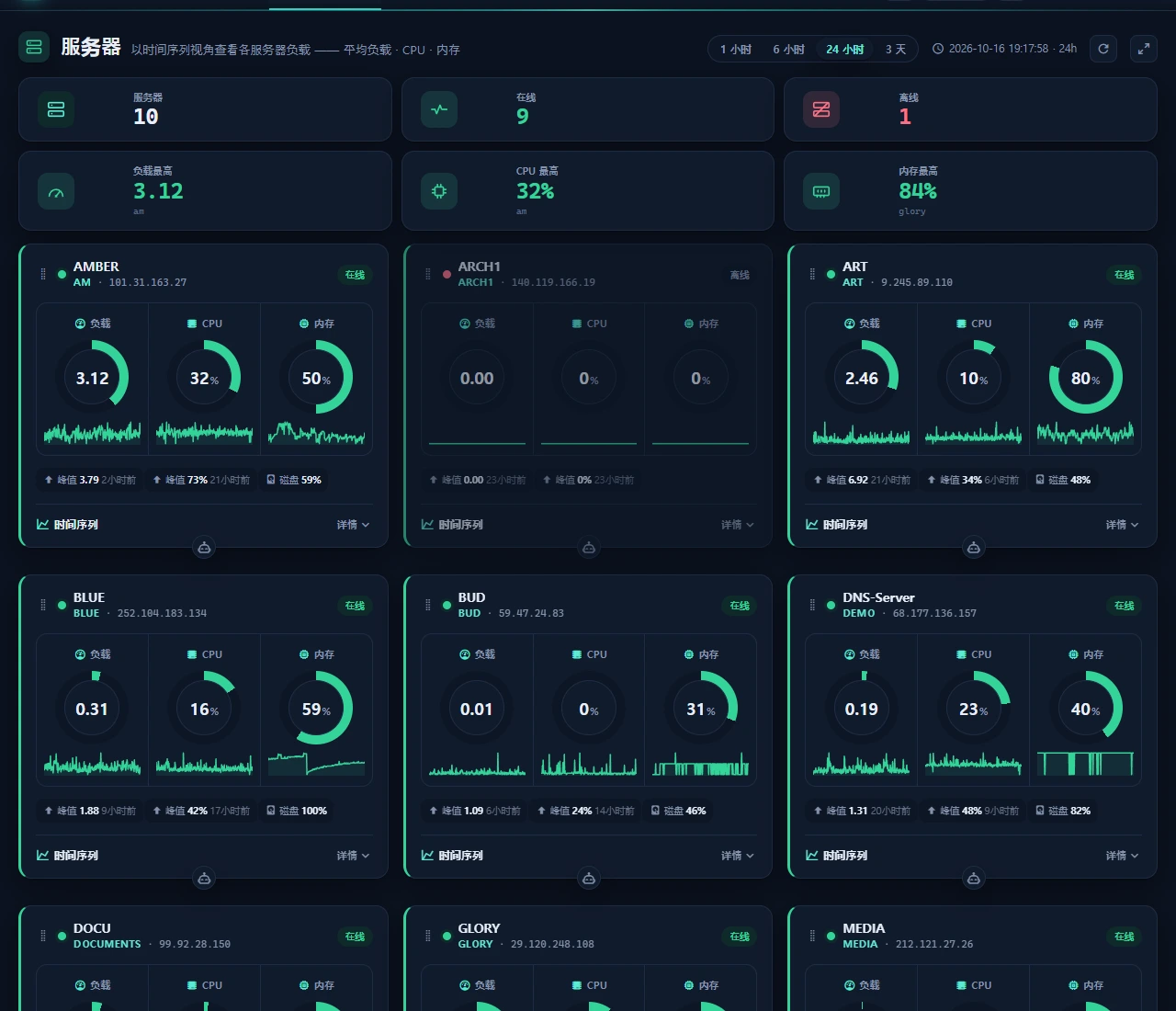
Task: Open 时间序列 for the DNS-Server
Action: [837, 856]
